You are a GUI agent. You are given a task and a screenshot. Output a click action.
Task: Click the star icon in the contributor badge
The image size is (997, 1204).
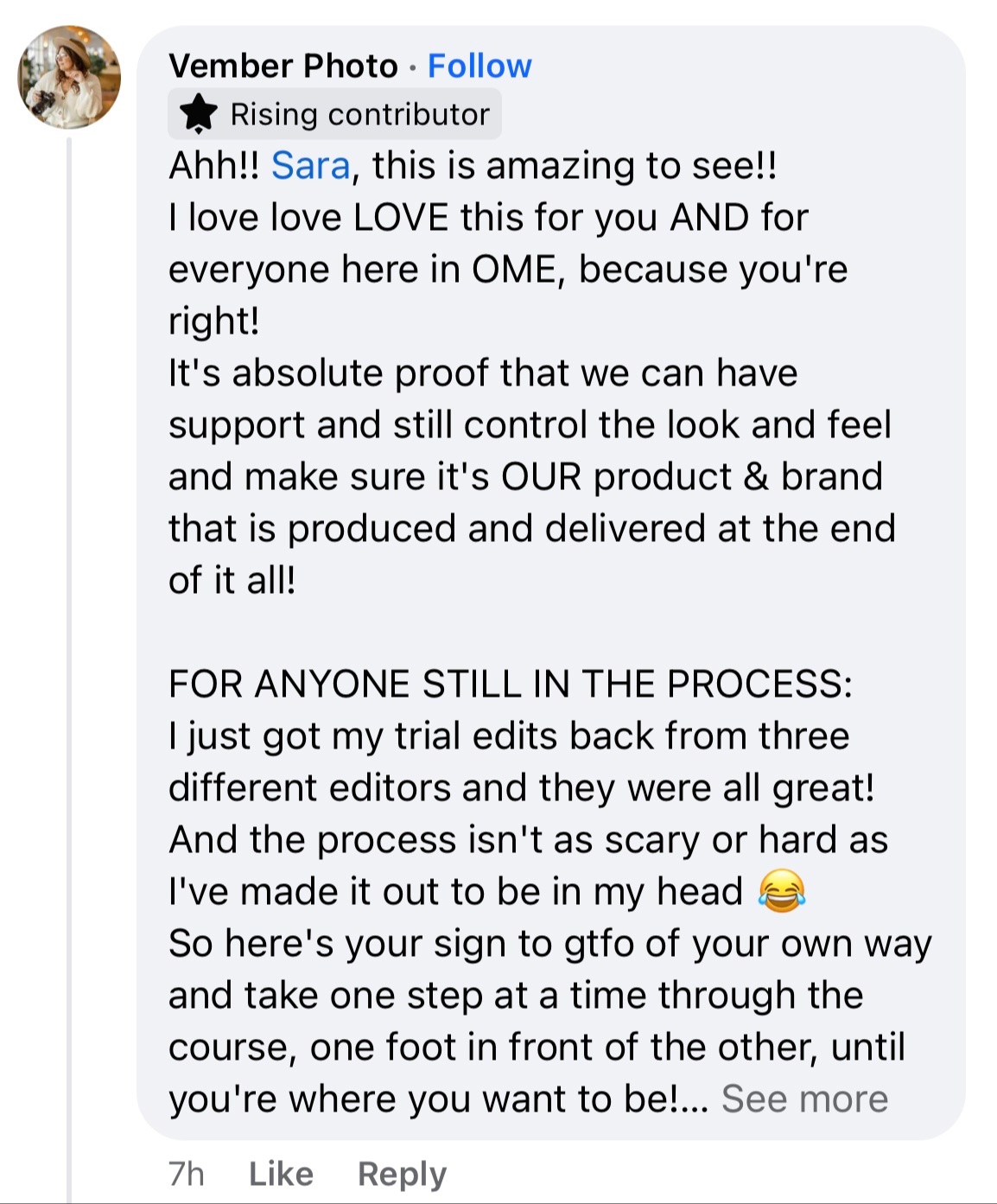(x=200, y=114)
